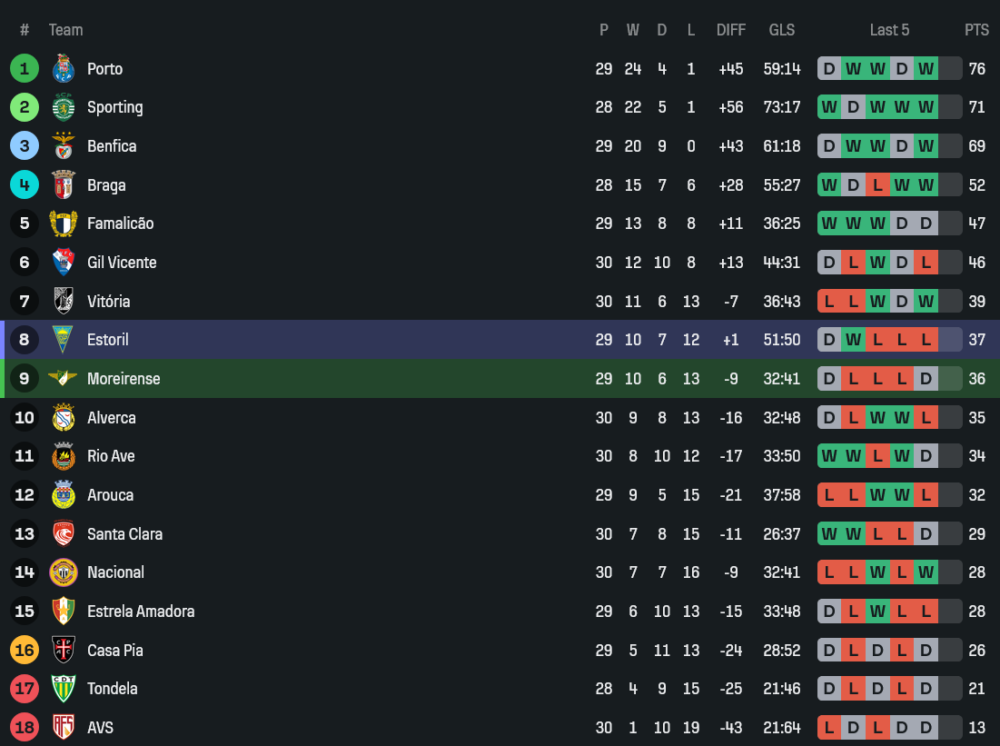Viewport: 1000px width, 746px height.
Task: Open the Santa Clara team link
Action: 124,534
